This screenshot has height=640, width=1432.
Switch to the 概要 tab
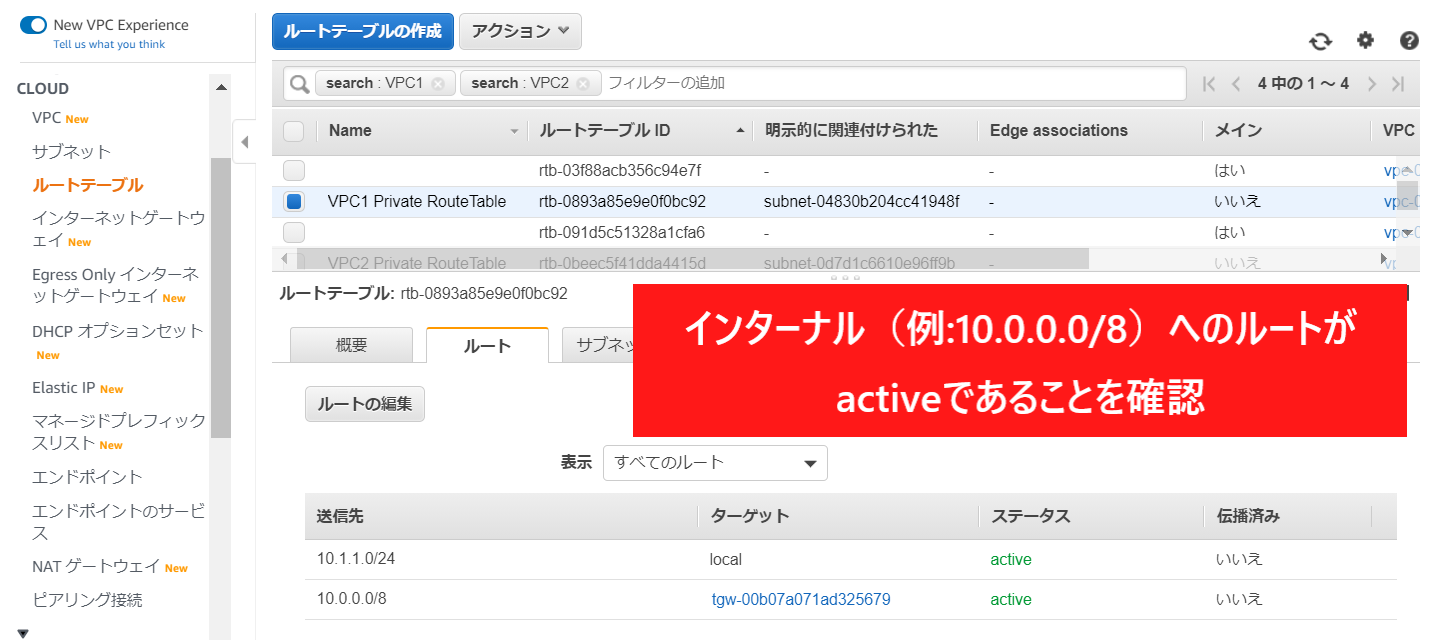[x=351, y=345]
